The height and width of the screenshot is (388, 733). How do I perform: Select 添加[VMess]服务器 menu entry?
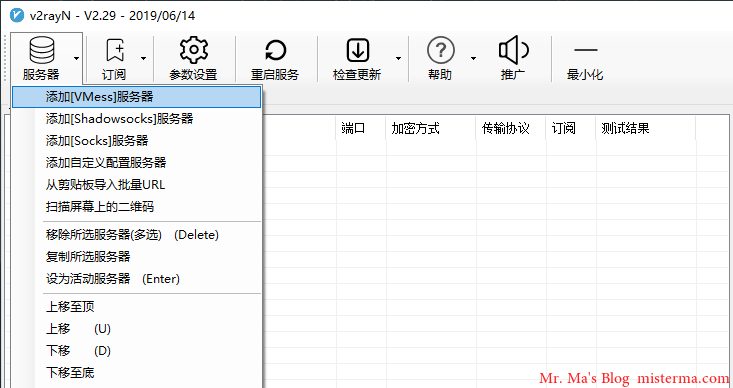coord(137,97)
